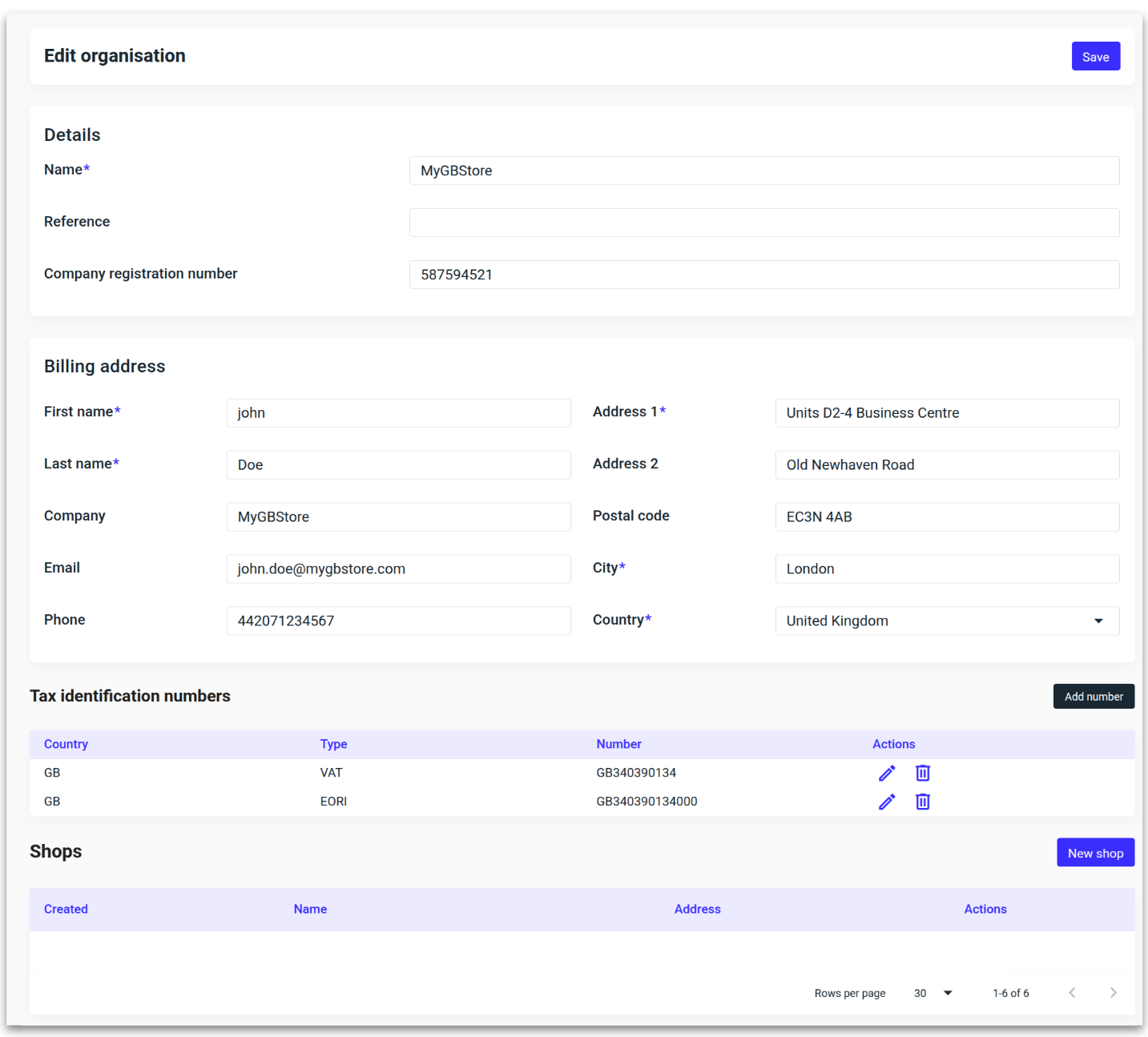This screenshot has height=1037, width=1148.
Task: Edit the GB VAT tax number
Action: click(x=886, y=773)
